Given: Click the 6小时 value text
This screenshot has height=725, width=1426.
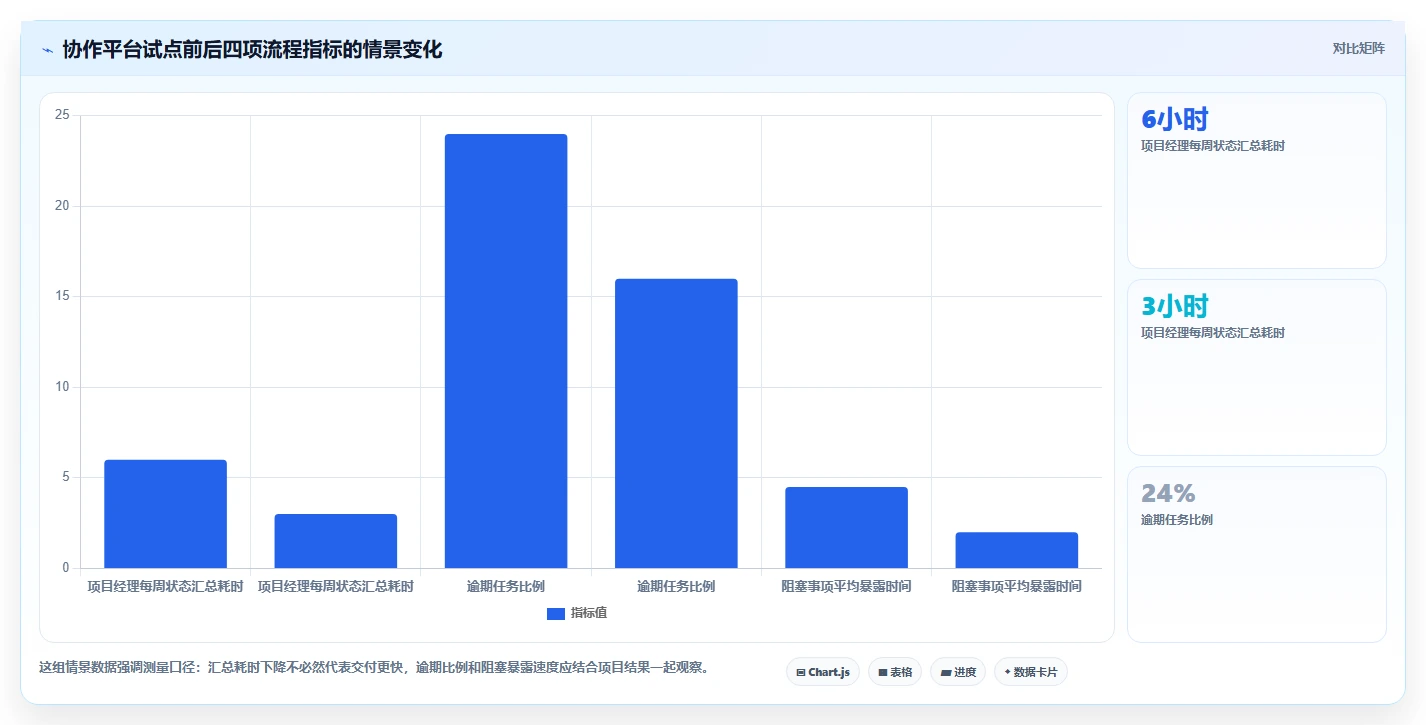Looking at the screenshot, I should coord(1175,119).
